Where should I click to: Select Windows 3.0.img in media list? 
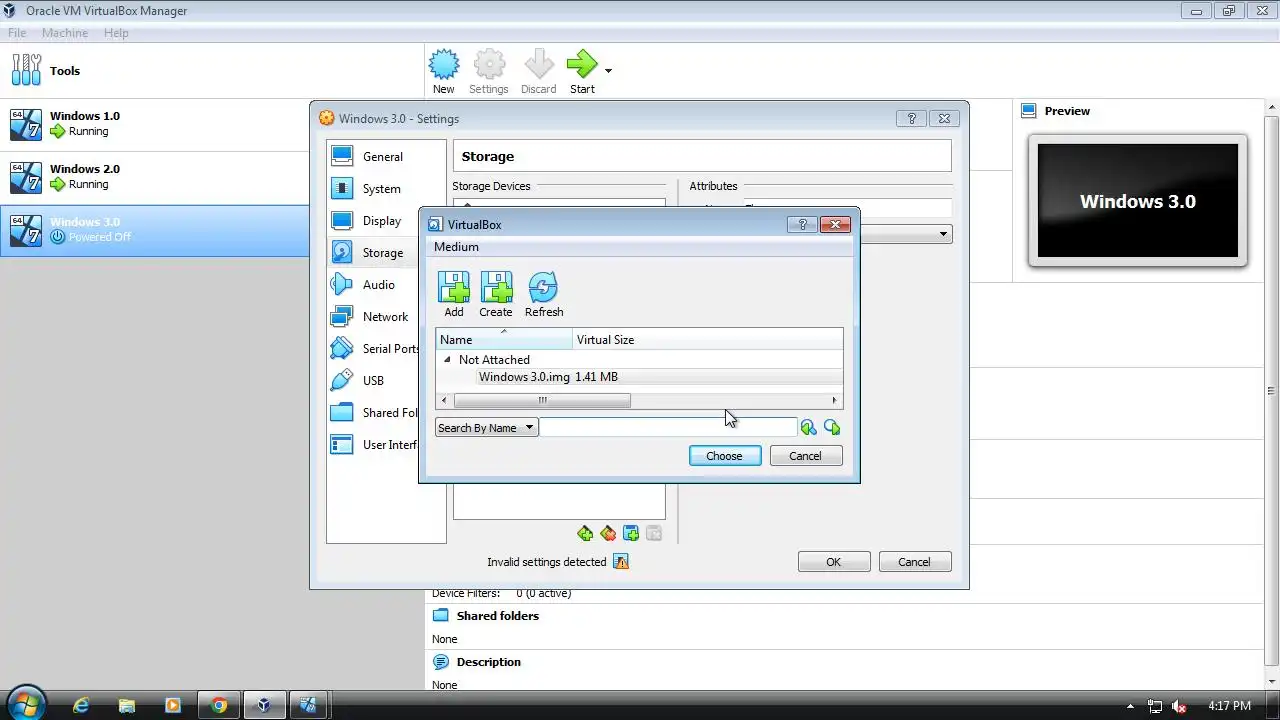pyautogui.click(x=524, y=377)
